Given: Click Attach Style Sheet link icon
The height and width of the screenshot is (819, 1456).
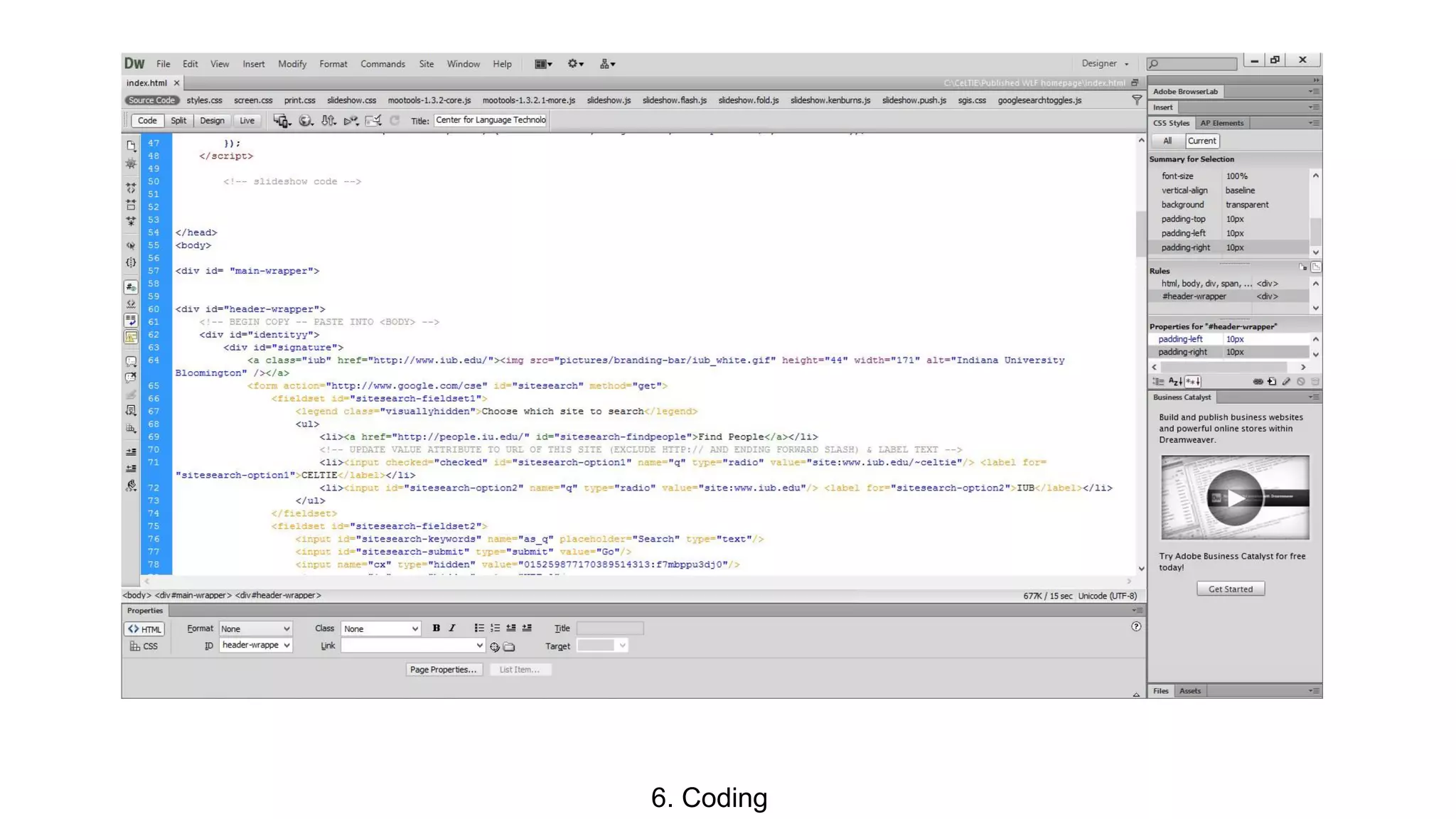Looking at the screenshot, I should pyautogui.click(x=1258, y=382).
